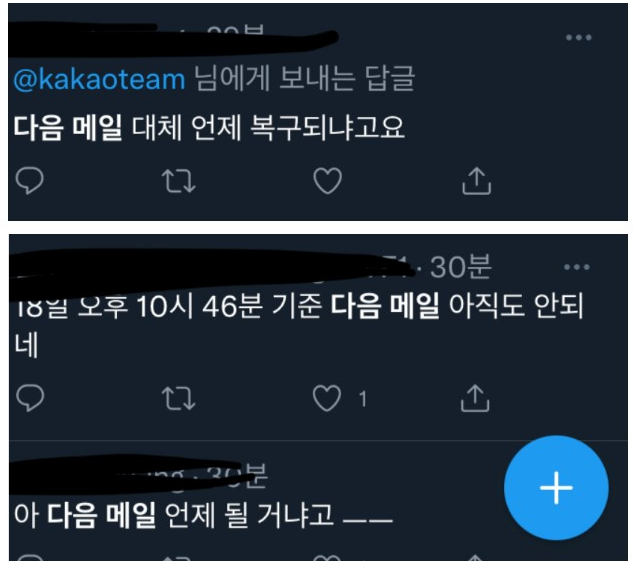The width and height of the screenshot is (637, 561).
Task: Reply to the 10시 46분 tweet
Action: point(30,397)
